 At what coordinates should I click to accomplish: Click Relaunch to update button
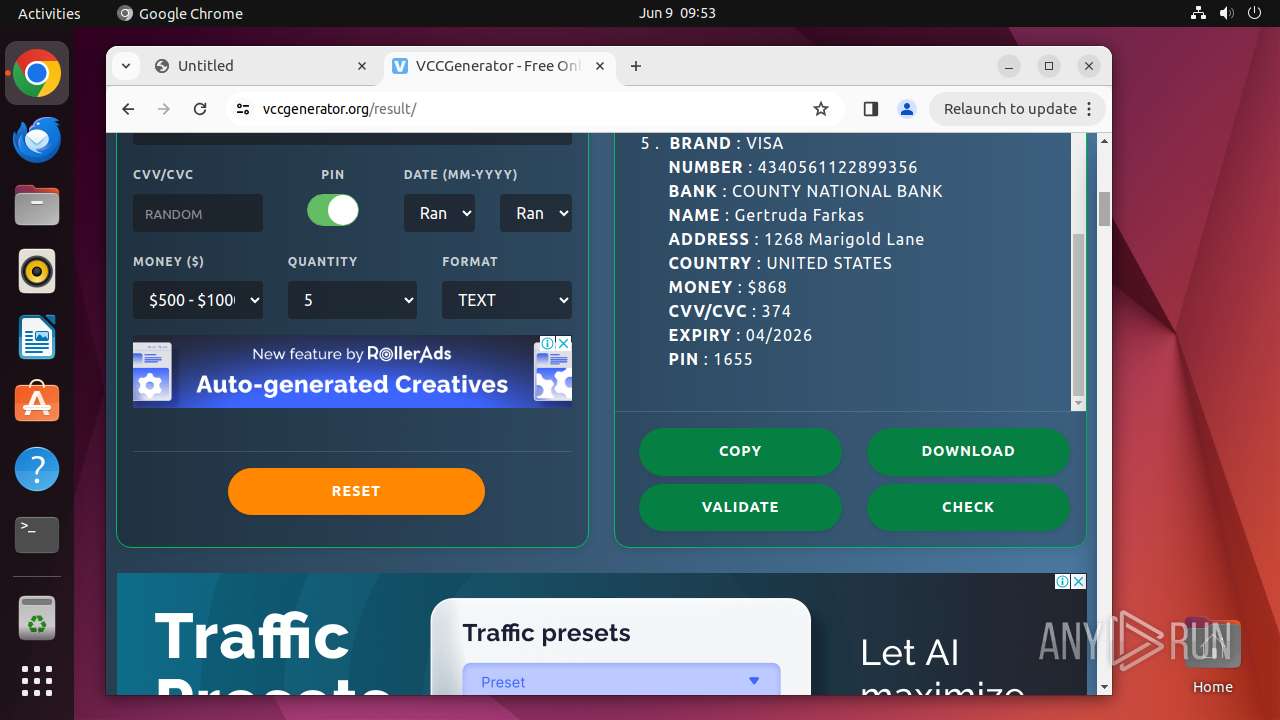tap(1018, 109)
